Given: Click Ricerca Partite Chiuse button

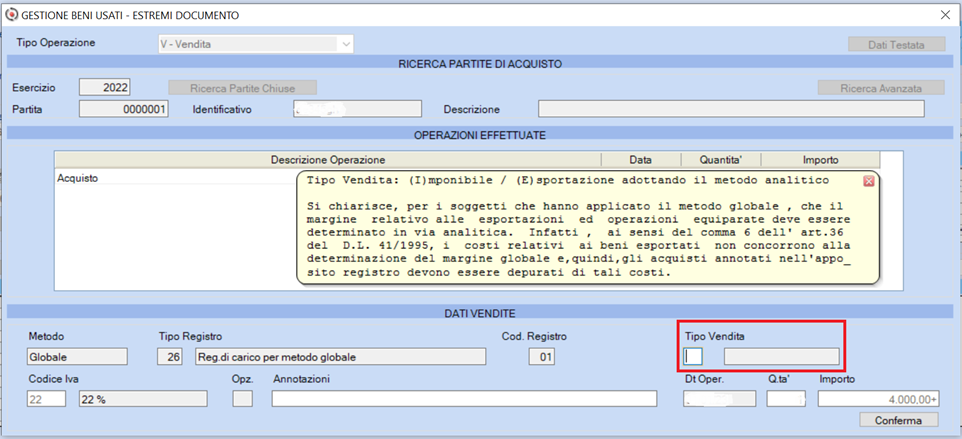Looking at the screenshot, I should click(242, 88).
